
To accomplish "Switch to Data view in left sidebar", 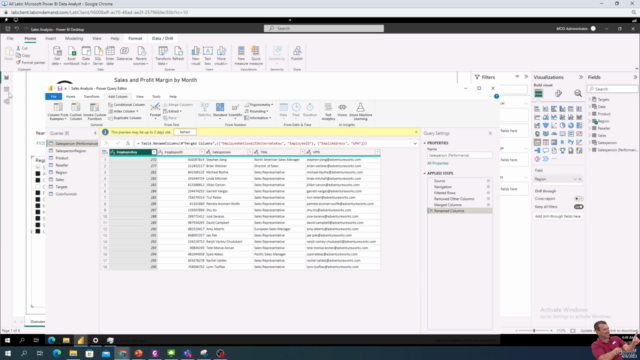I will click(7, 89).
